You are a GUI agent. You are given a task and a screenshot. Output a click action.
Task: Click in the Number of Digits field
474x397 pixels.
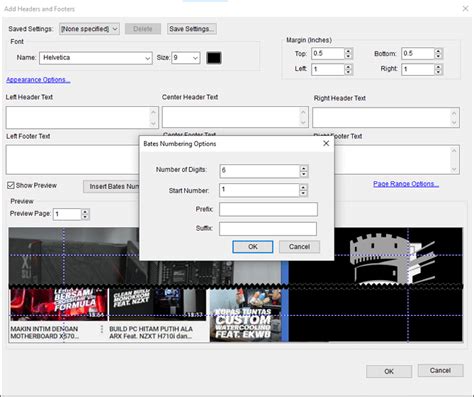point(259,171)
